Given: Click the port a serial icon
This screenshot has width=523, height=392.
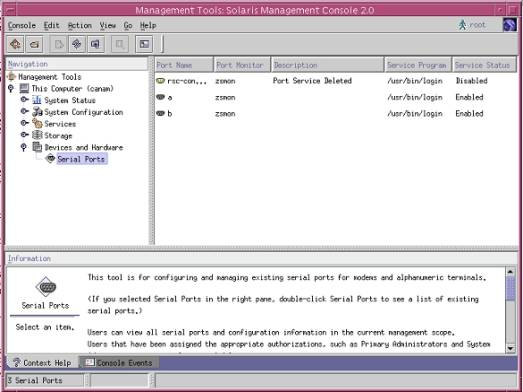Looking at the screenshot, I should coord(161,97).
